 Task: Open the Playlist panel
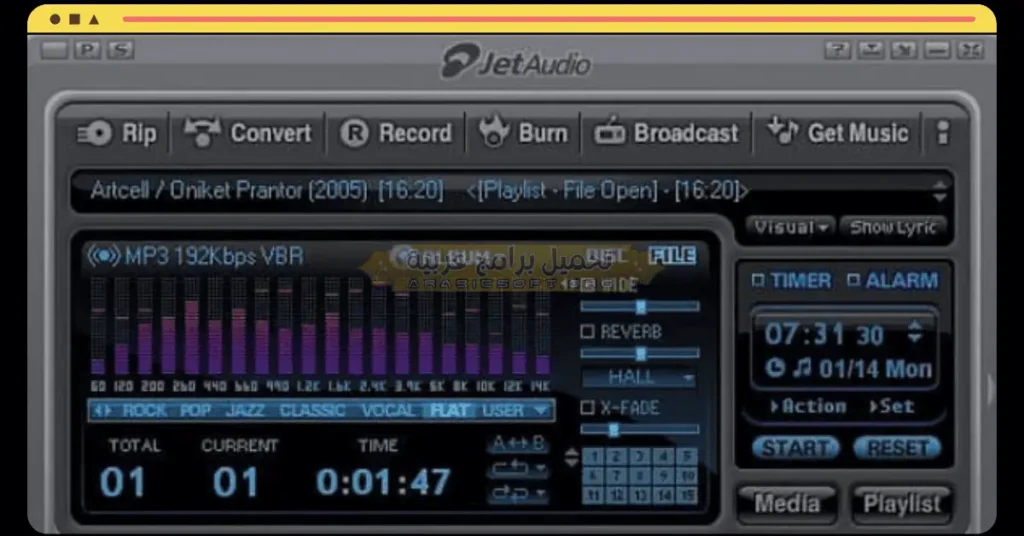[x=902, y=503]
